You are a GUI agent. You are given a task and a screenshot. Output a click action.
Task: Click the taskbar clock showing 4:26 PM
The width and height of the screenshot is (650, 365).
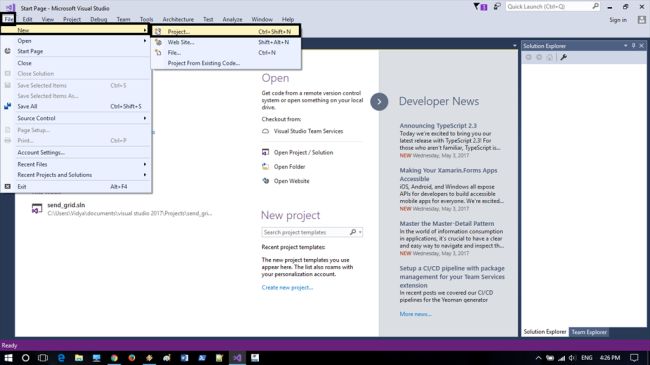click(610, 358)
